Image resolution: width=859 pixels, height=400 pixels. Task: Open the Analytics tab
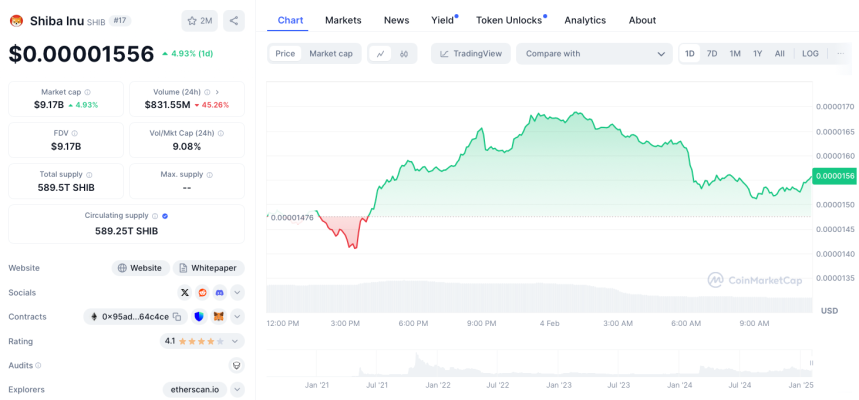585,20
